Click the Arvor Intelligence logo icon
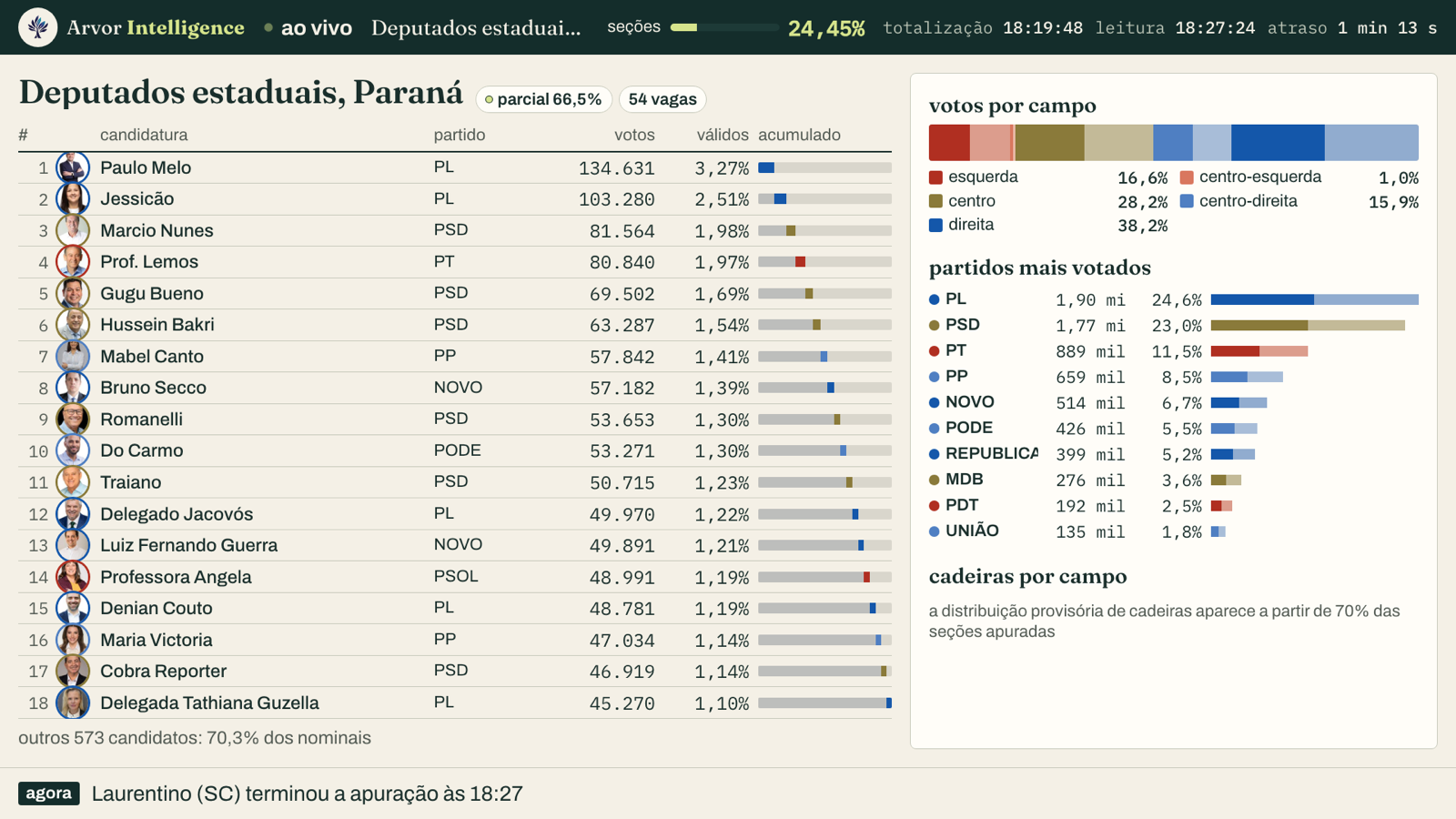 (x=38, y=27)
